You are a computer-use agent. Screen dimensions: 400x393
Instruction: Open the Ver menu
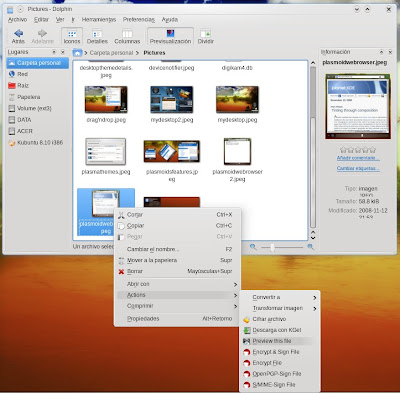pyautogui.click(x=60, y=20)
